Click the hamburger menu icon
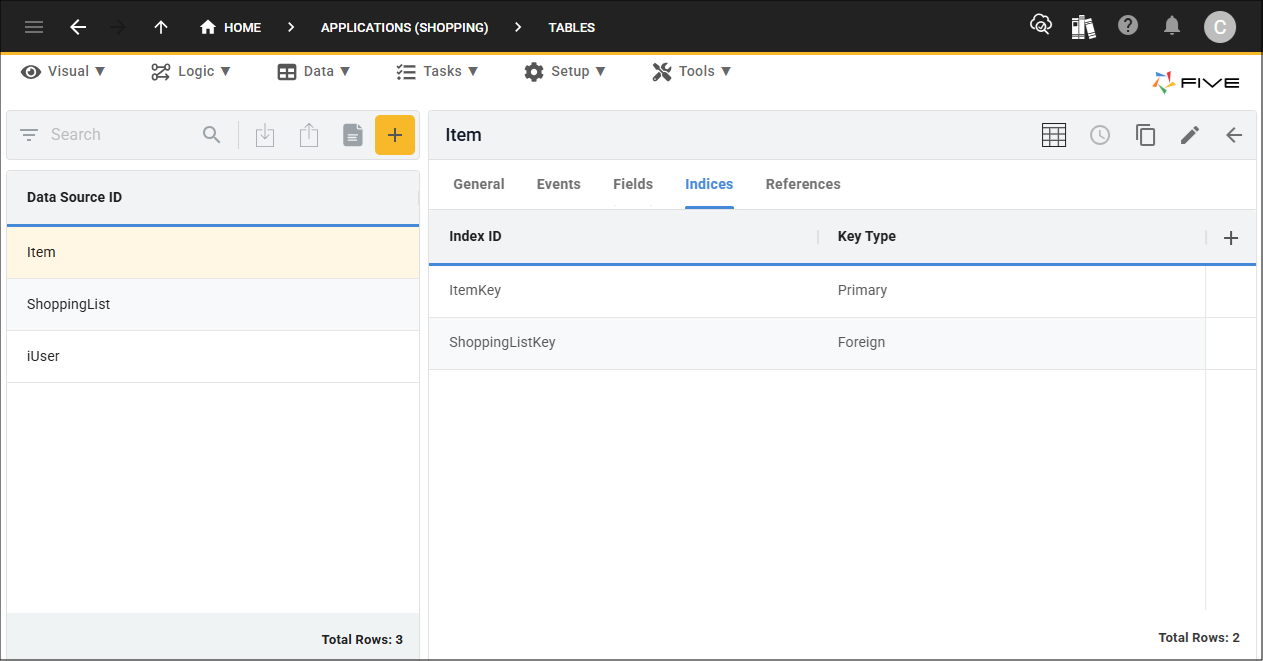Viewport: 1263px width, 661px height. point(34,27)
